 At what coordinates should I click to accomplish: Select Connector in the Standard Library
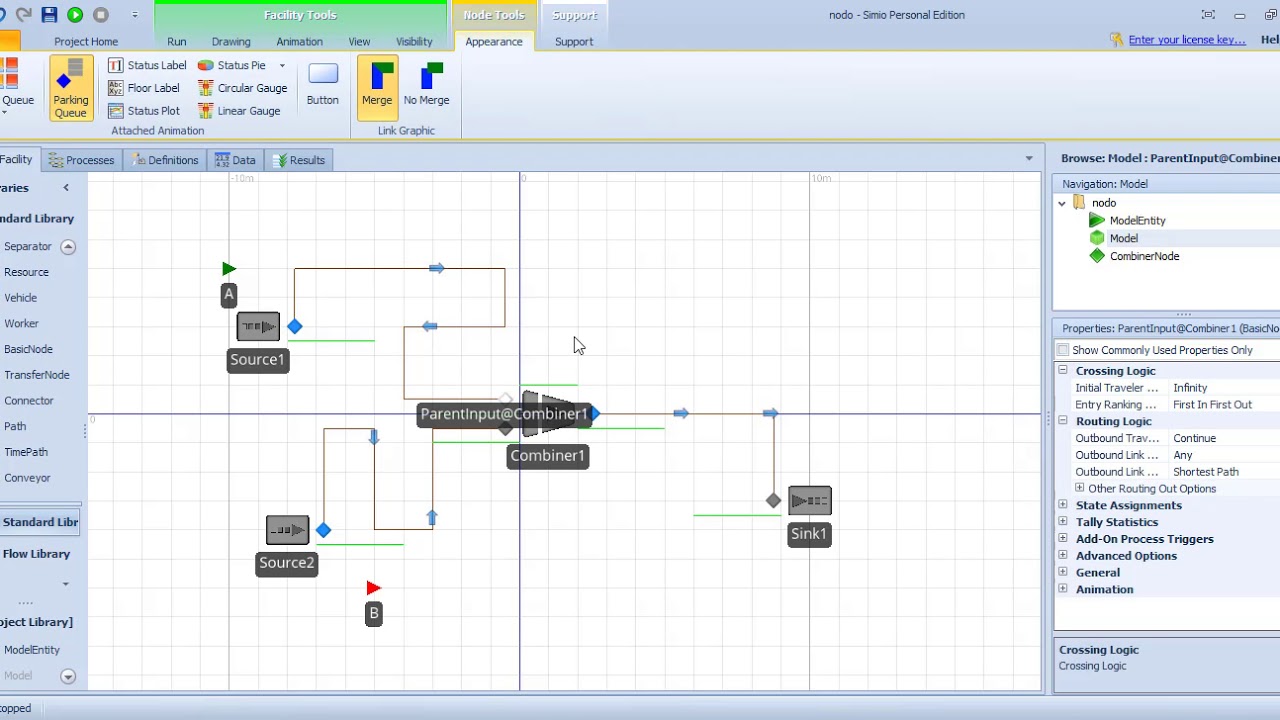click(28, 401)
